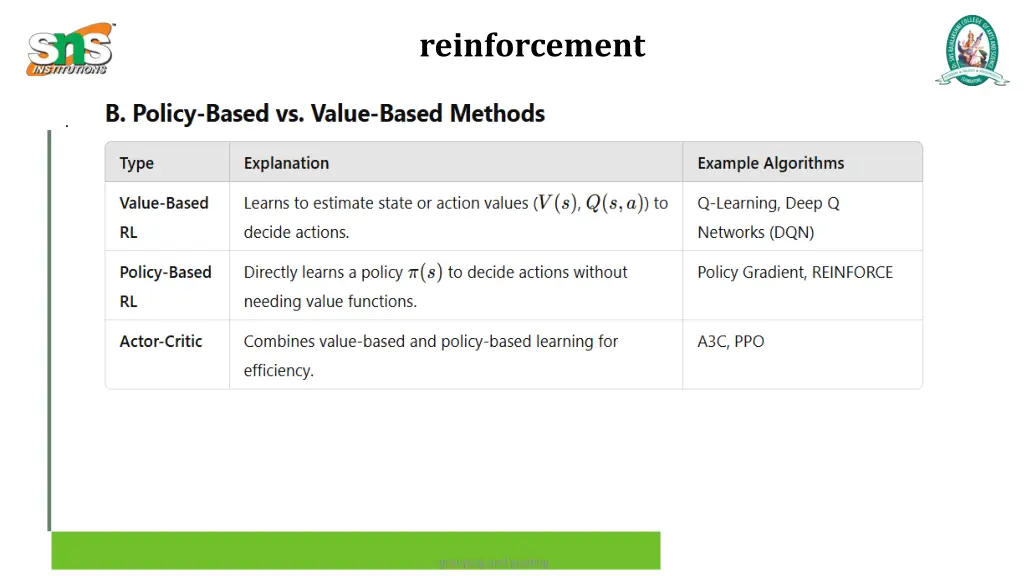Click the college emblem seal logo
This screenshot has height=576, width=1024.
click(972, 50)
